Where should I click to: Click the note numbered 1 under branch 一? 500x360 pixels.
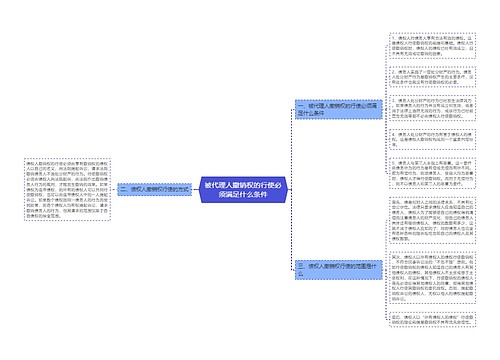[x=432, y=46]
